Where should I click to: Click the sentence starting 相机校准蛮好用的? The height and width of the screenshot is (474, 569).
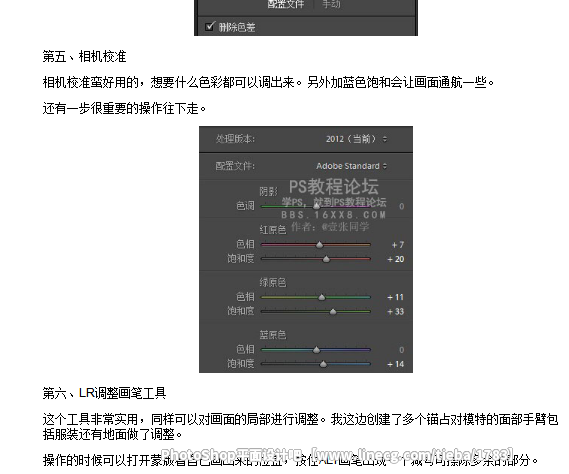pos(269,82)
